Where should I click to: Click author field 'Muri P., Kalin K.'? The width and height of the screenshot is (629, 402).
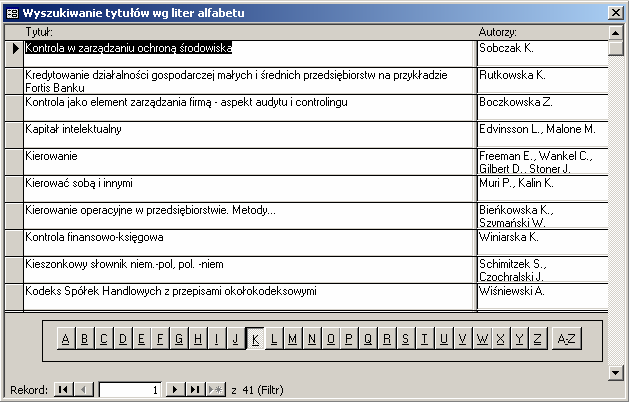(543, 189)
